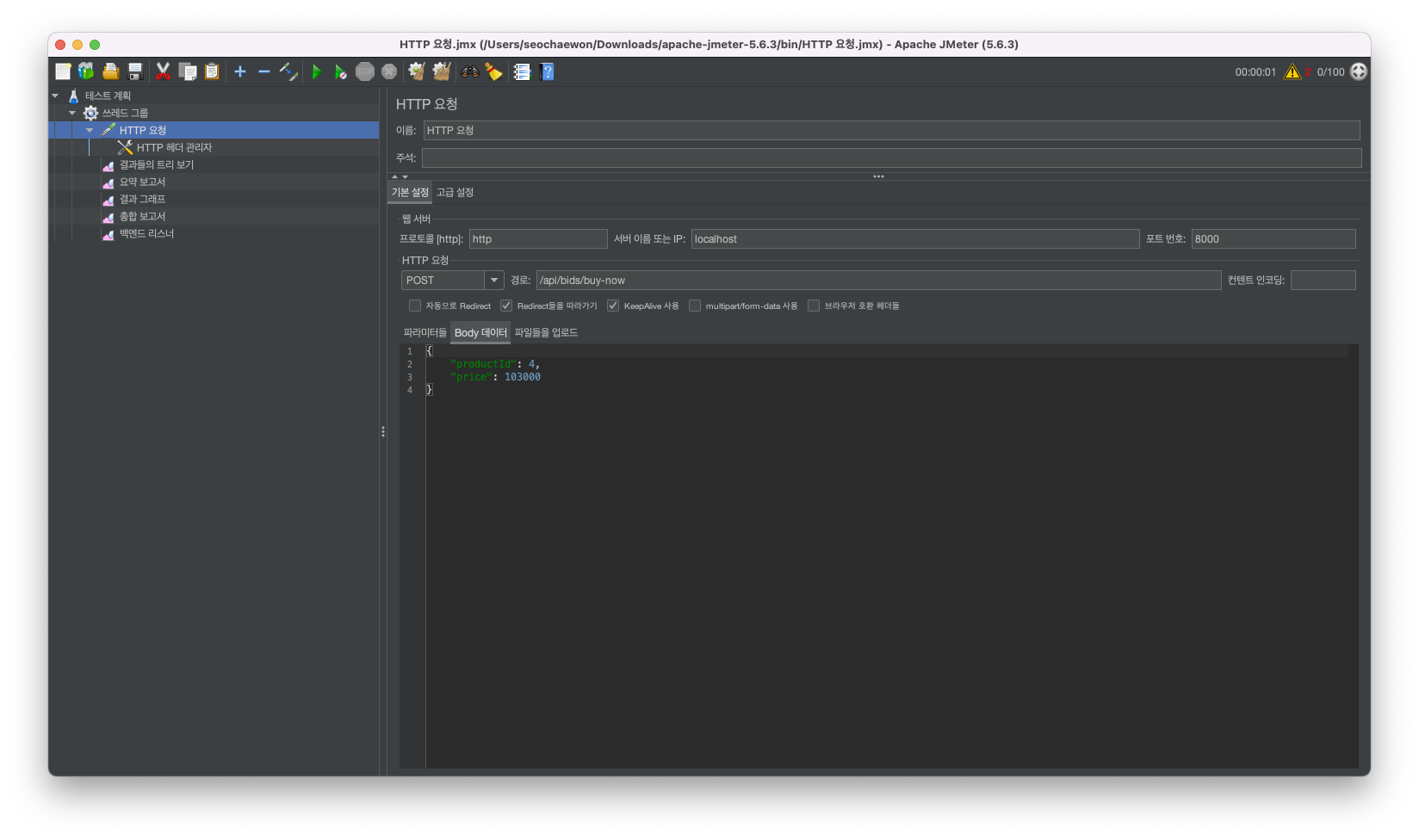
Task: Select HTTP 요청 tree item
Action: click(143, 130)
